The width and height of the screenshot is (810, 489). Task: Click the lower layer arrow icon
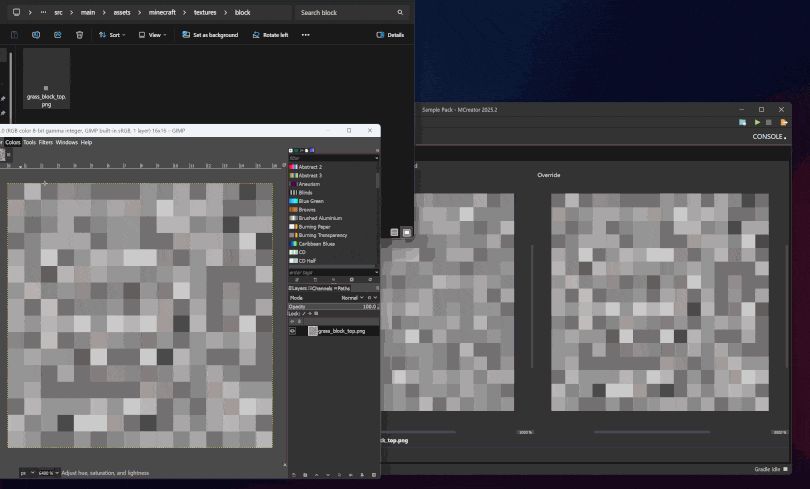click(x=328, y=475)
